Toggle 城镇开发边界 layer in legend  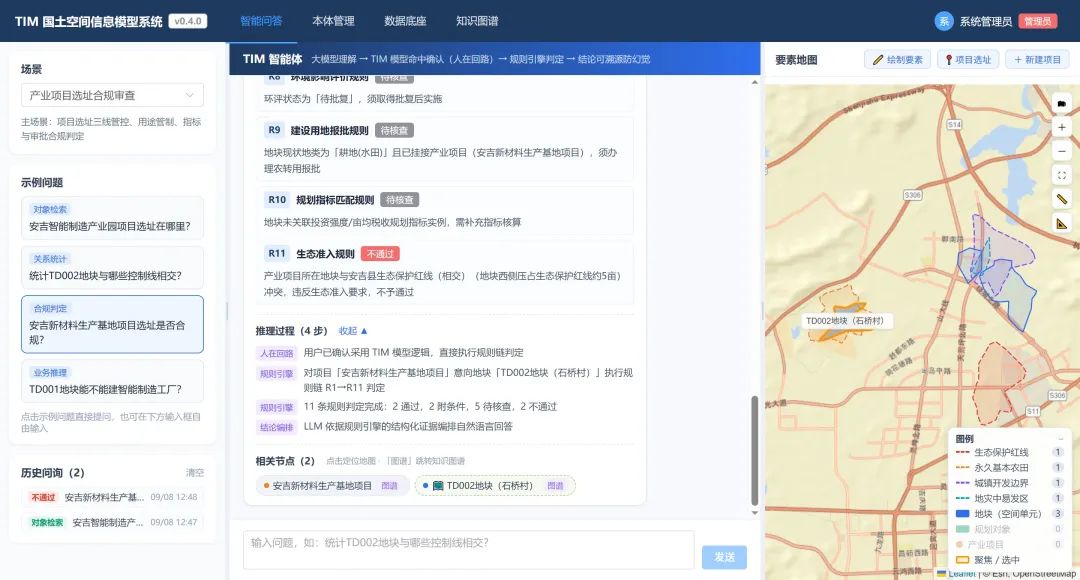point(1009,483)
